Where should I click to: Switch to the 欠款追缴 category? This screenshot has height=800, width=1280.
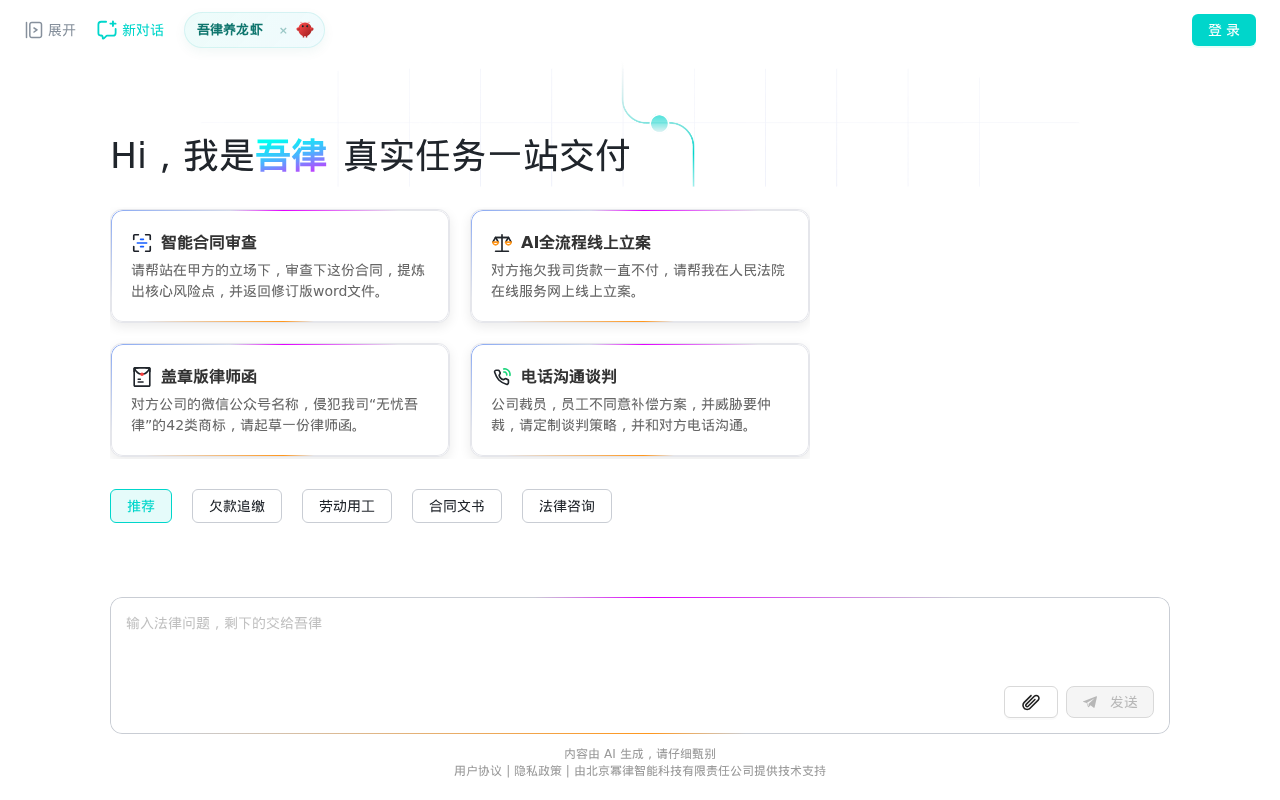point(237,506)
